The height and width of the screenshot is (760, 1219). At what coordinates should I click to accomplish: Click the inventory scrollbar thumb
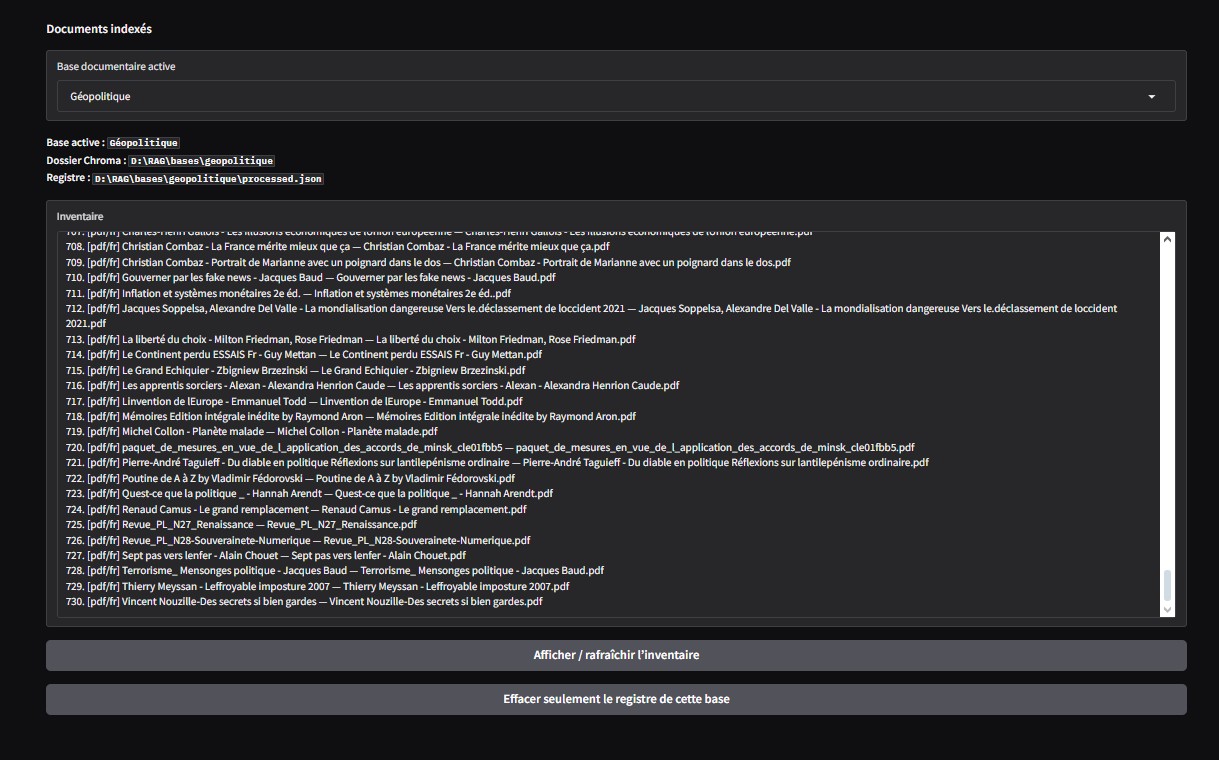point(1166,585)
